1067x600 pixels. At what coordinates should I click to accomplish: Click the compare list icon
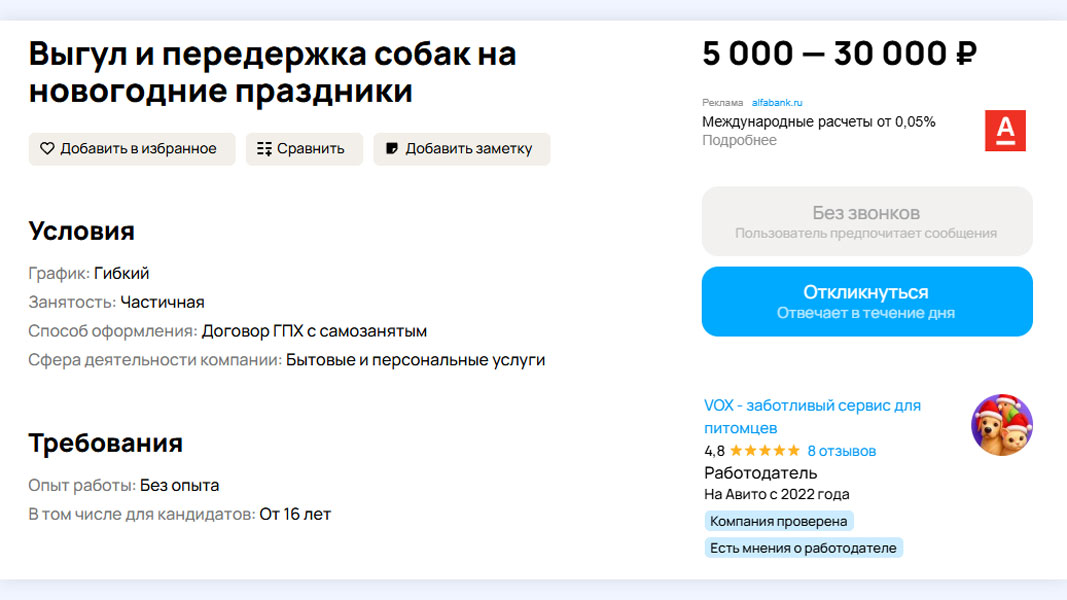click(x=264, y=149)
